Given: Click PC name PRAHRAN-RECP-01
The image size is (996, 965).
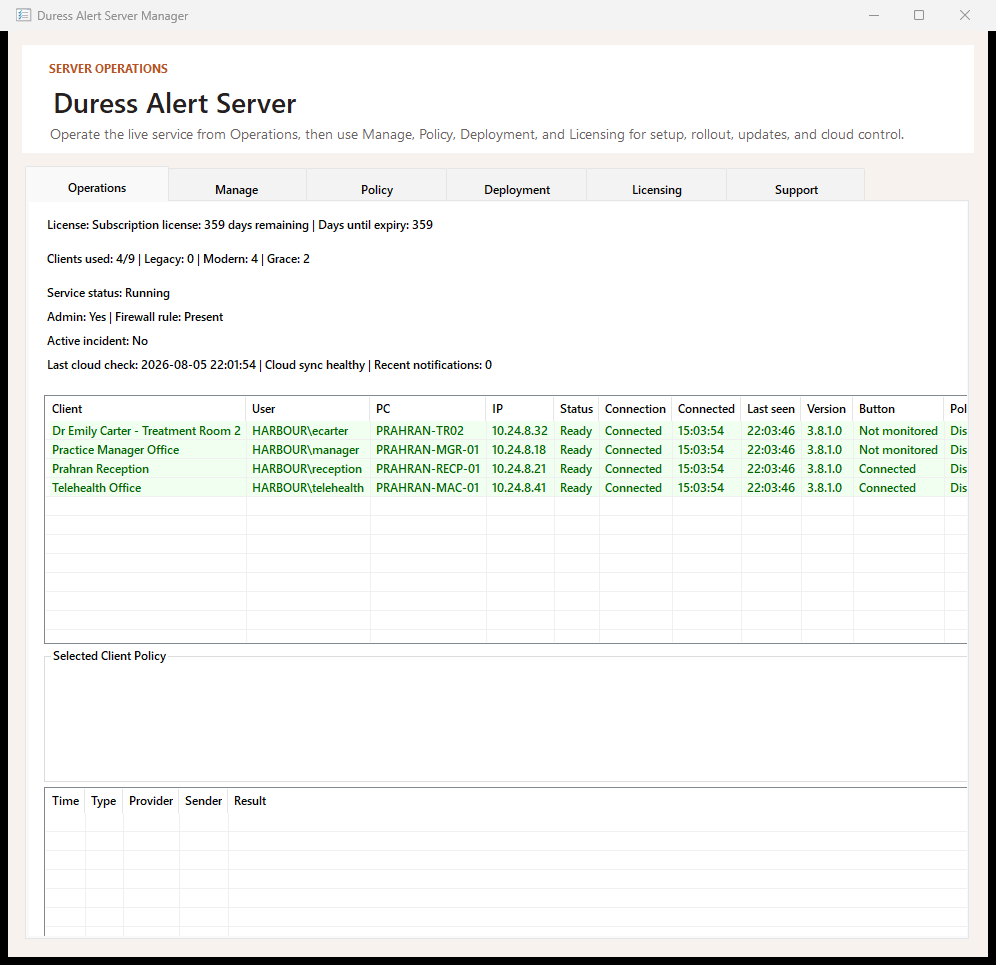Looking at the screenshot, I should click(428, 469).
